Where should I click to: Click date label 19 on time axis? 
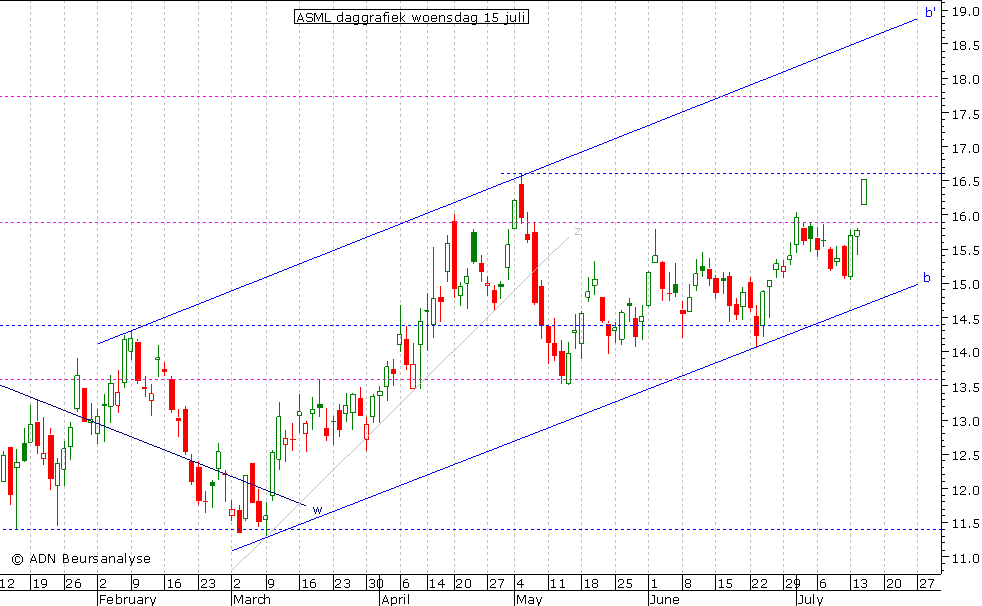tap(39, 583)
